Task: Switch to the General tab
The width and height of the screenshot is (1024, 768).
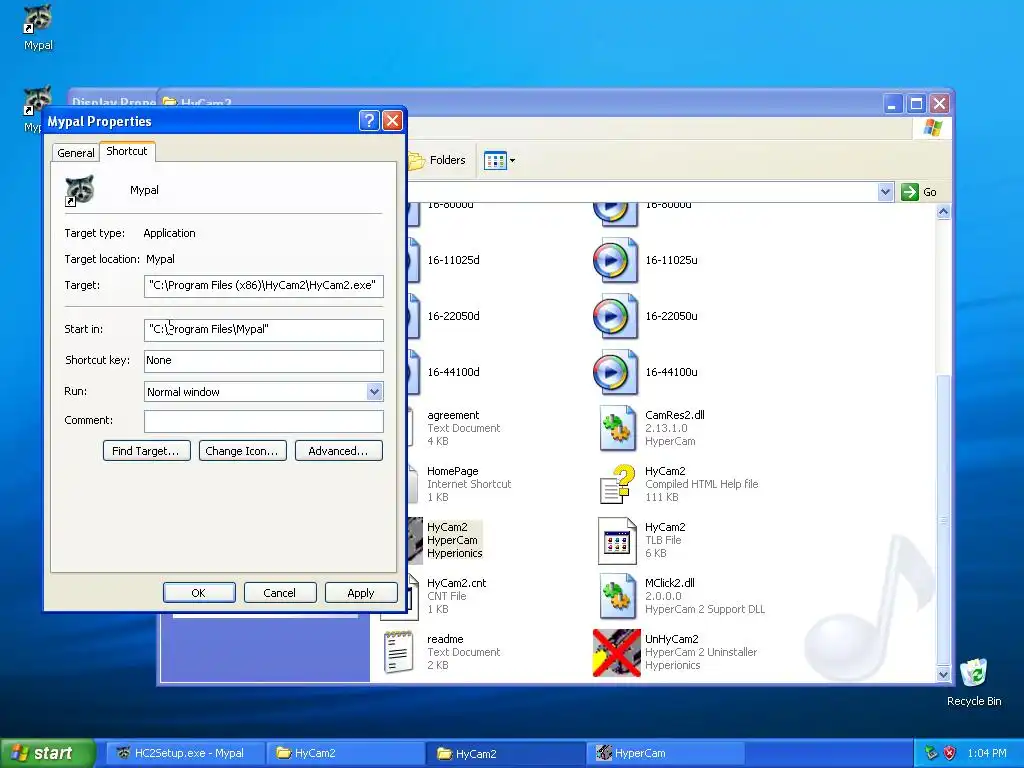Action: pos(76,153)
